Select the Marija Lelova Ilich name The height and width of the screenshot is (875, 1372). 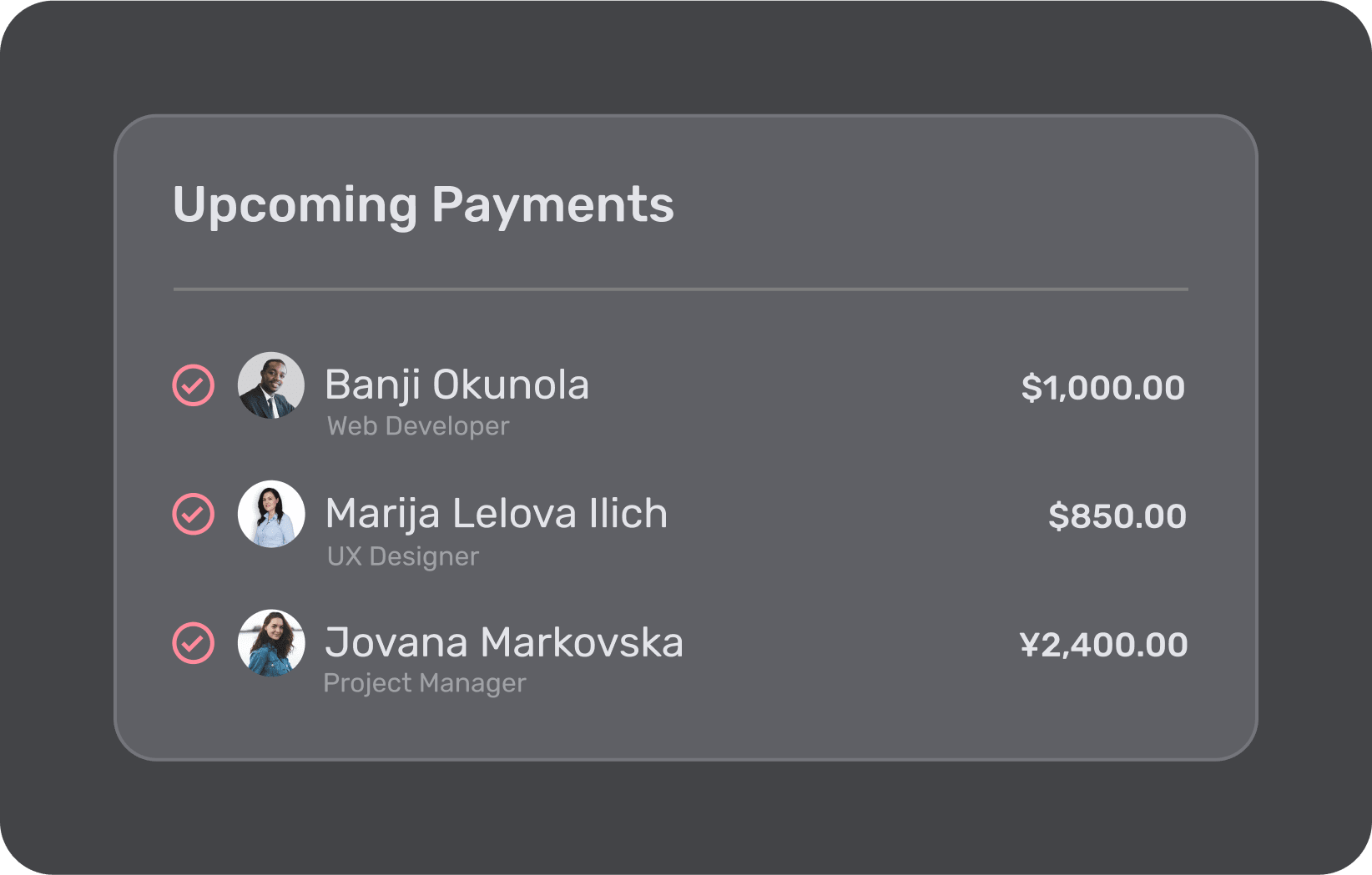(497, 515)
